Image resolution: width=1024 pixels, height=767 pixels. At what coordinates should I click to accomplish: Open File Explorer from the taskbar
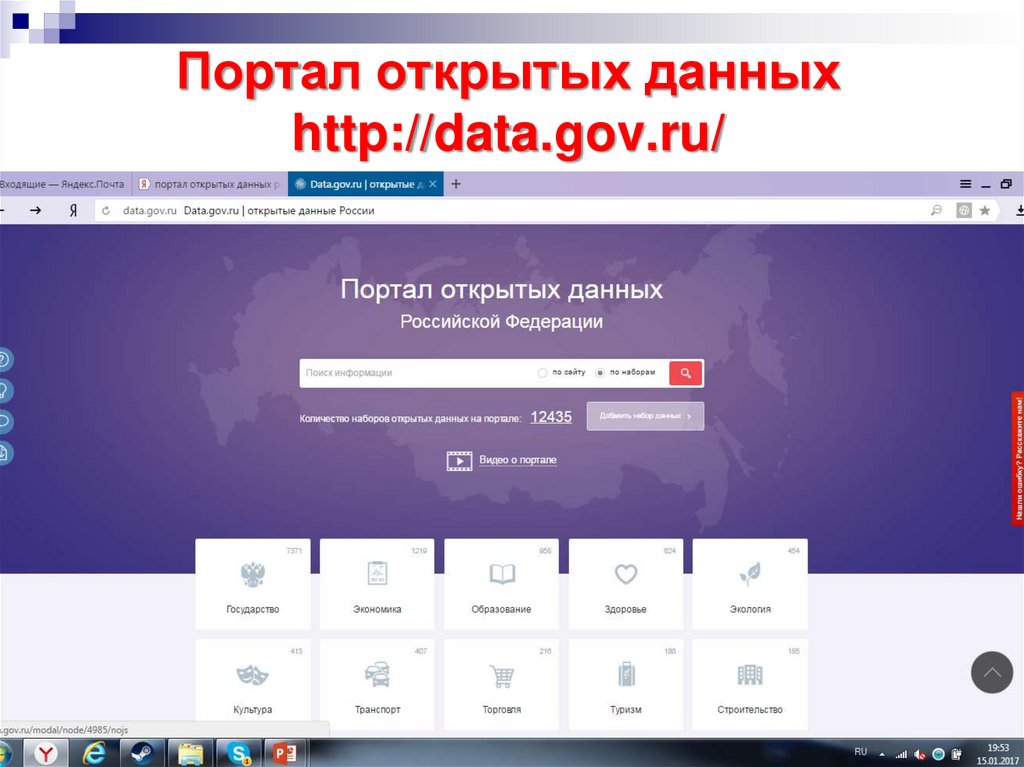tap(190, 754)
